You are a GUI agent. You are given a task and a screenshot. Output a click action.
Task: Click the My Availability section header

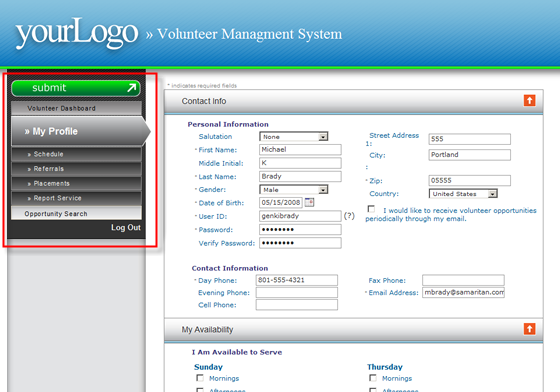coord(354,330)
